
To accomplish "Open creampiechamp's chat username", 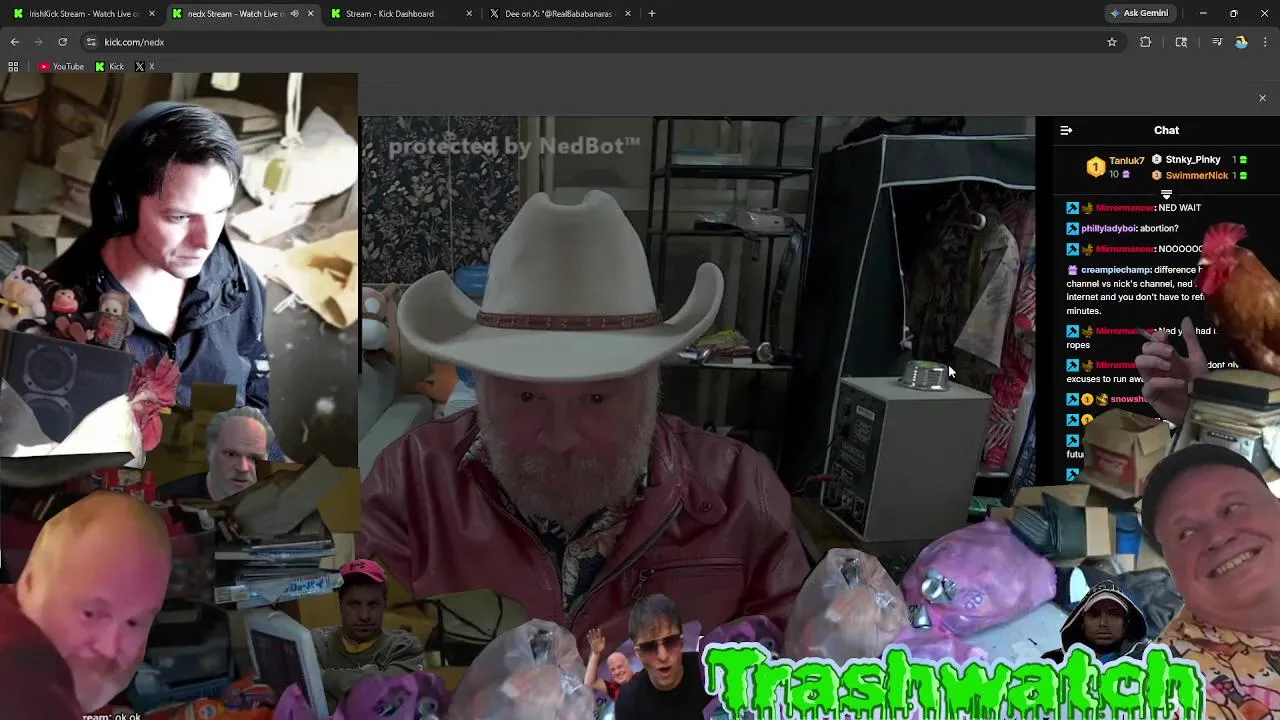I will click(1116, 270).
